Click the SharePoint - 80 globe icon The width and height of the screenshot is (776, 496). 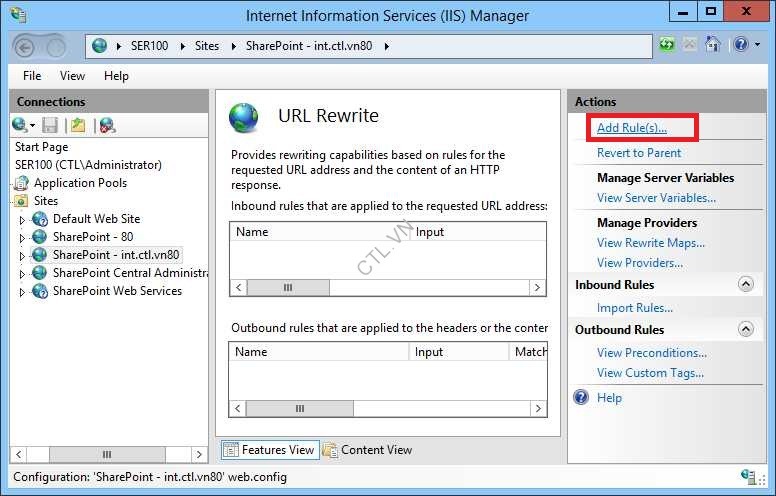click(x=40, y=237)
